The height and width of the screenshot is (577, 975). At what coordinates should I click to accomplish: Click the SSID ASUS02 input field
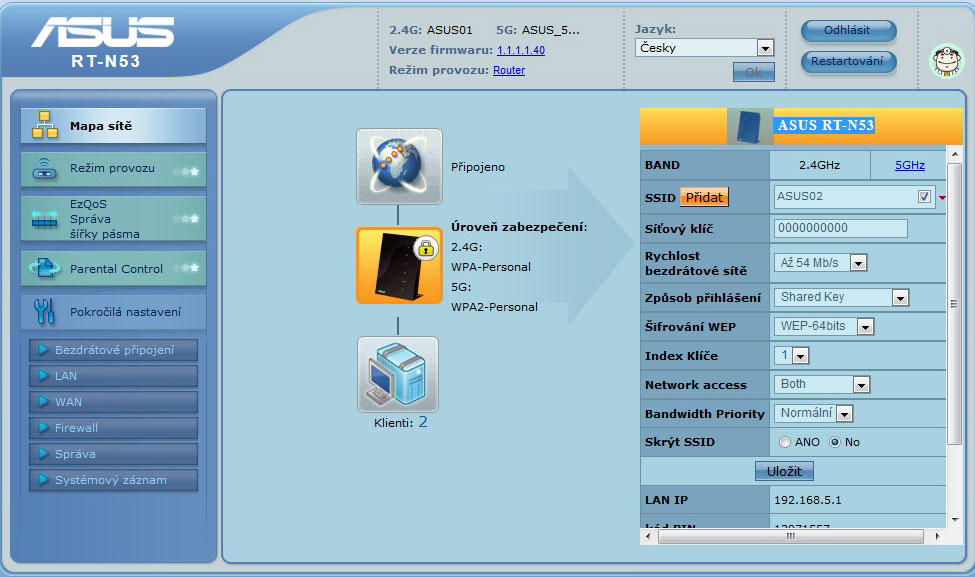(854, 196)
